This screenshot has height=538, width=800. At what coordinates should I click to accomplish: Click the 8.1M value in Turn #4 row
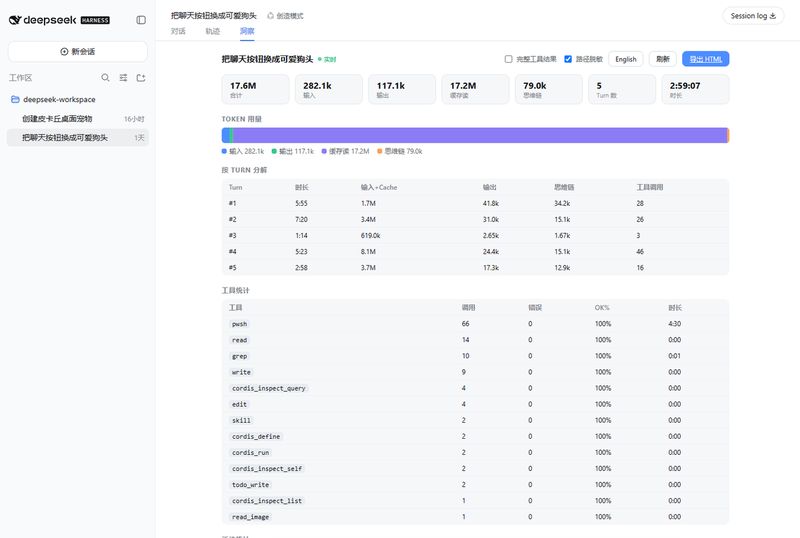(x=368, y=252)
